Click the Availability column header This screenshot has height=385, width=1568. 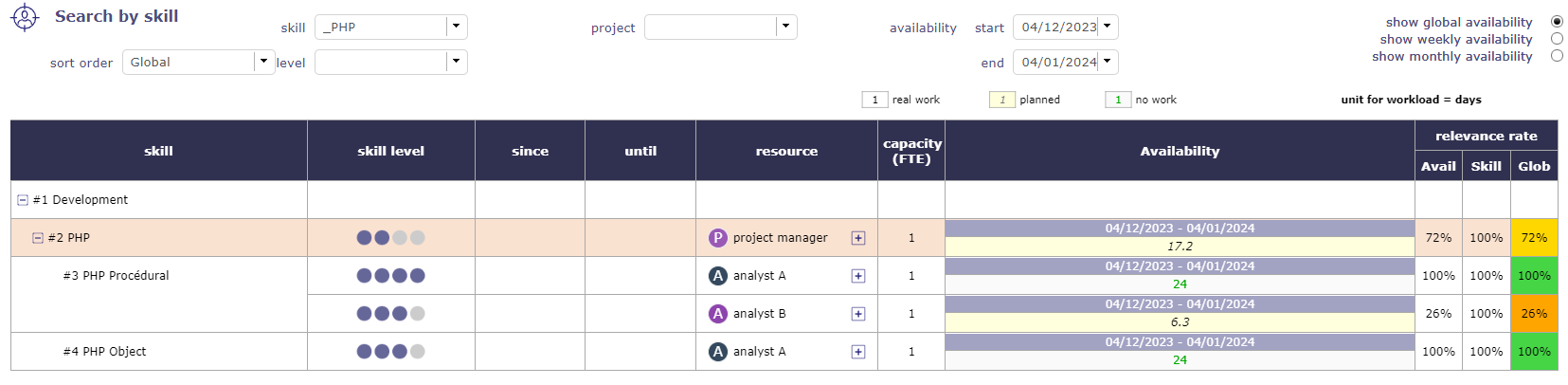point(1180,151)
